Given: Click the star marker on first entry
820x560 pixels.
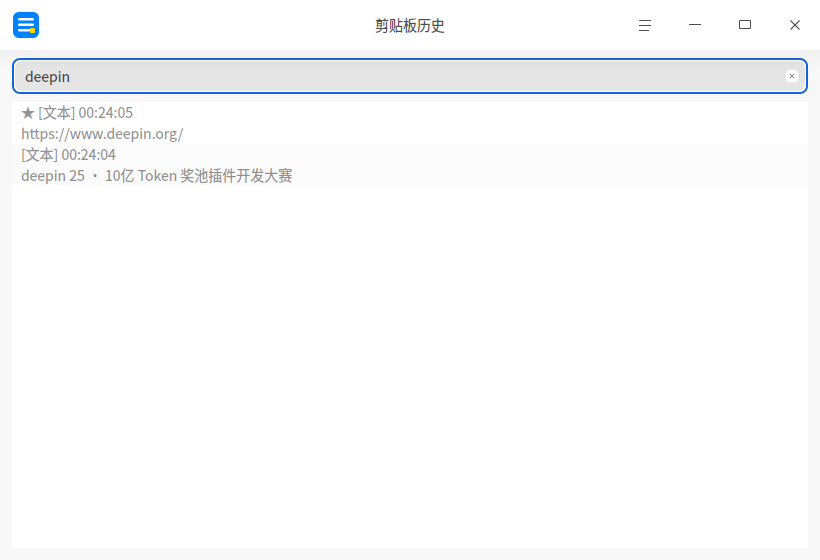Looking at the screenshot, I should (28, 112).
